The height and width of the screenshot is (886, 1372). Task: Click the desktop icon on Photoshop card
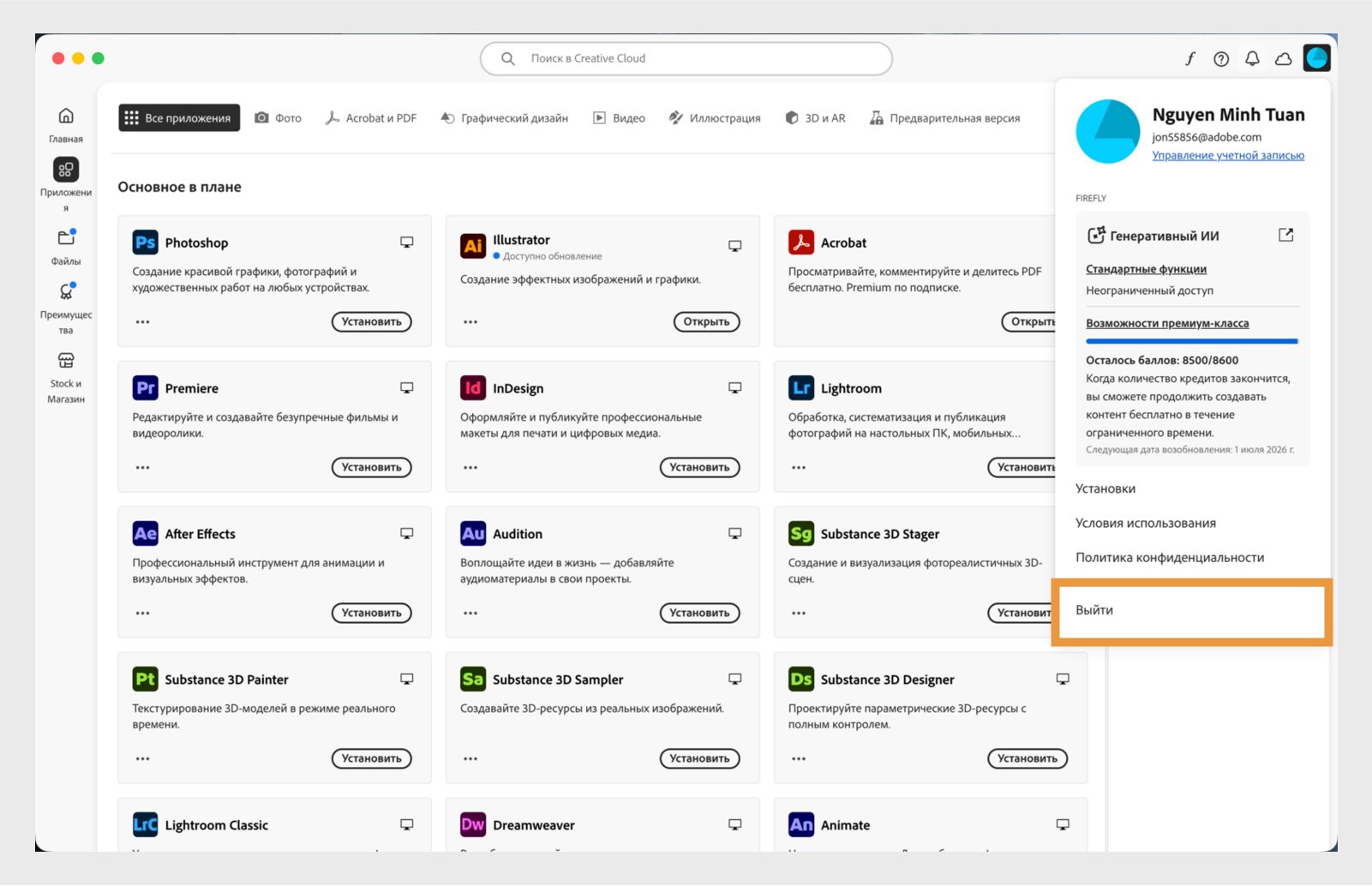(407, 242)
